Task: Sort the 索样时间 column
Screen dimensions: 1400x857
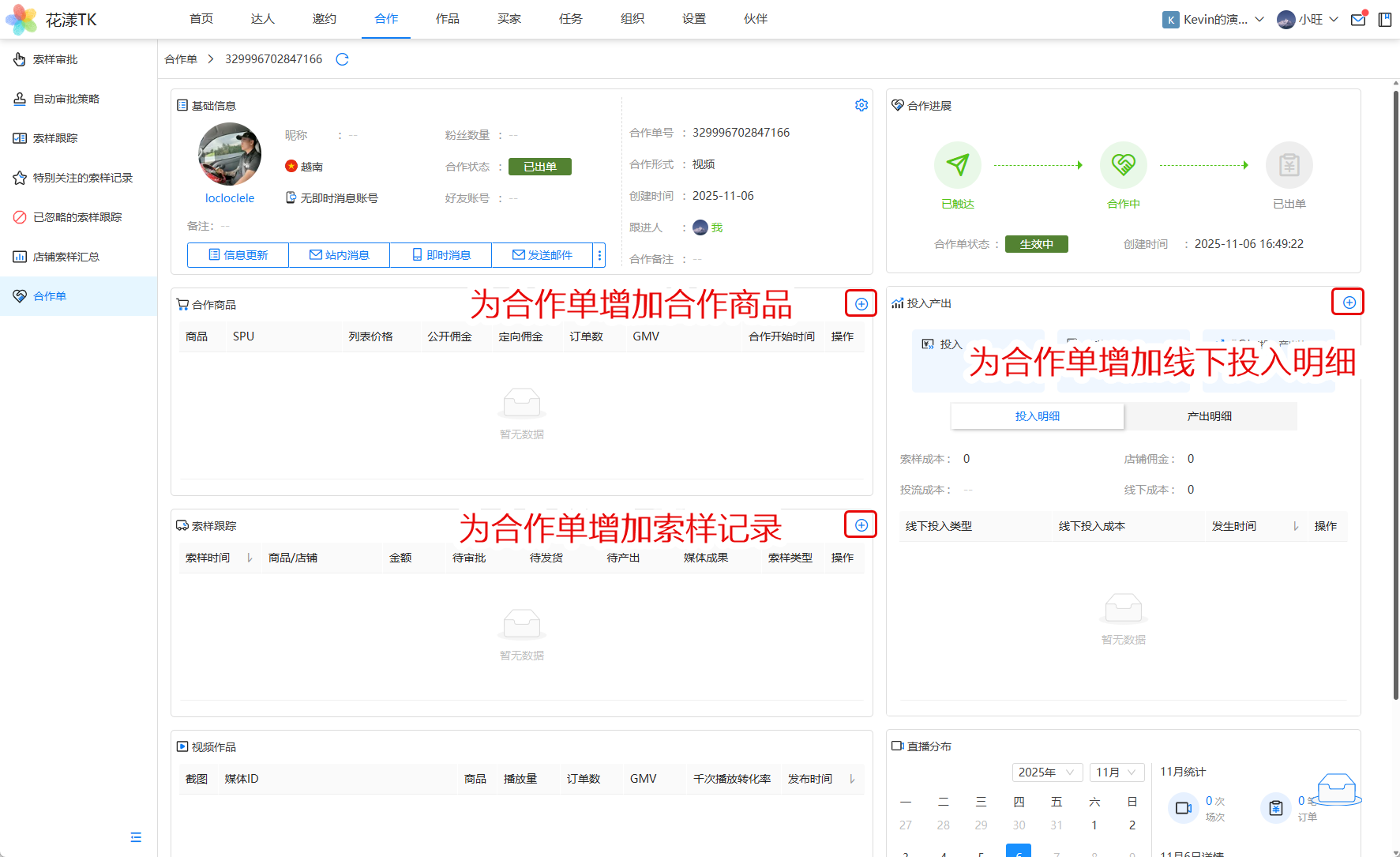Action: pyautogui.click(x=250, y=558)
